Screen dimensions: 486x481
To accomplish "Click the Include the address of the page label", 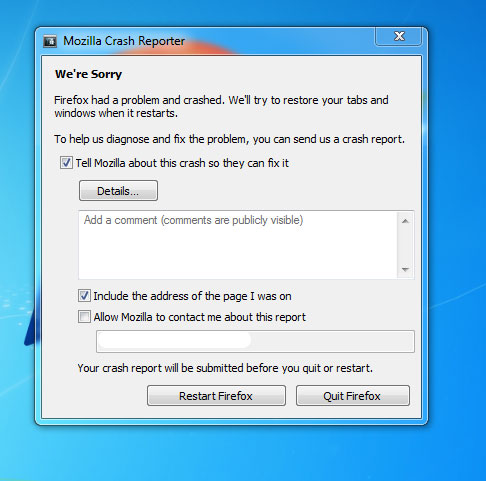I will 192,296.
